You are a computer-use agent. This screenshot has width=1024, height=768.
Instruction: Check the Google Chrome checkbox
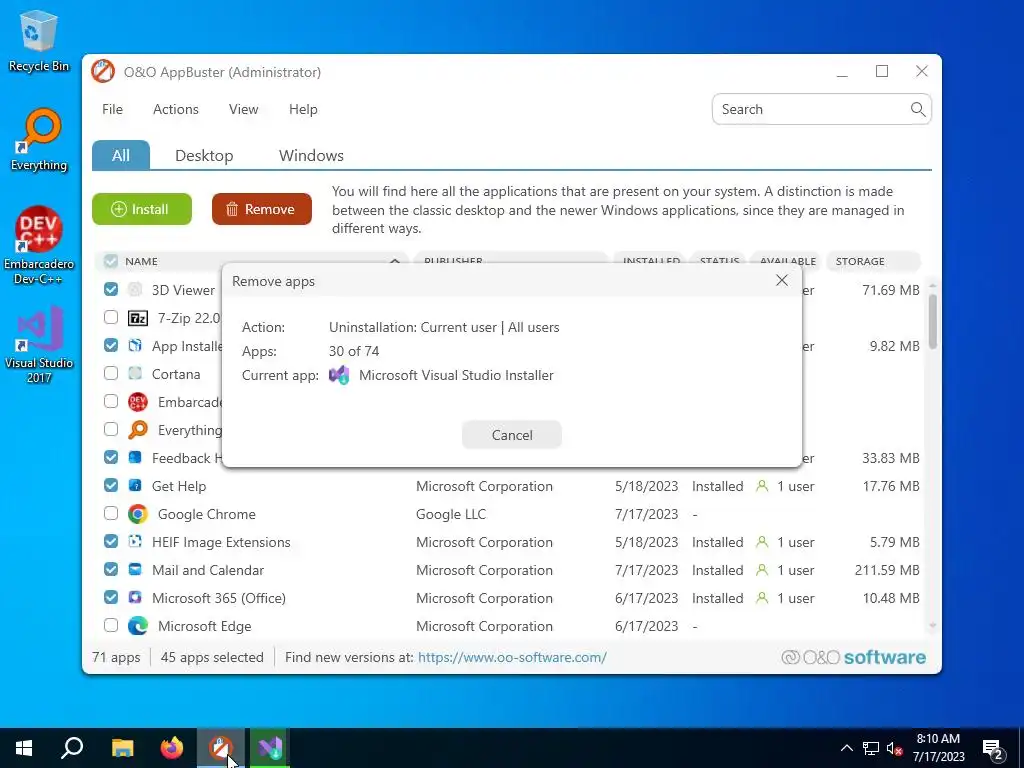[111, 513]
